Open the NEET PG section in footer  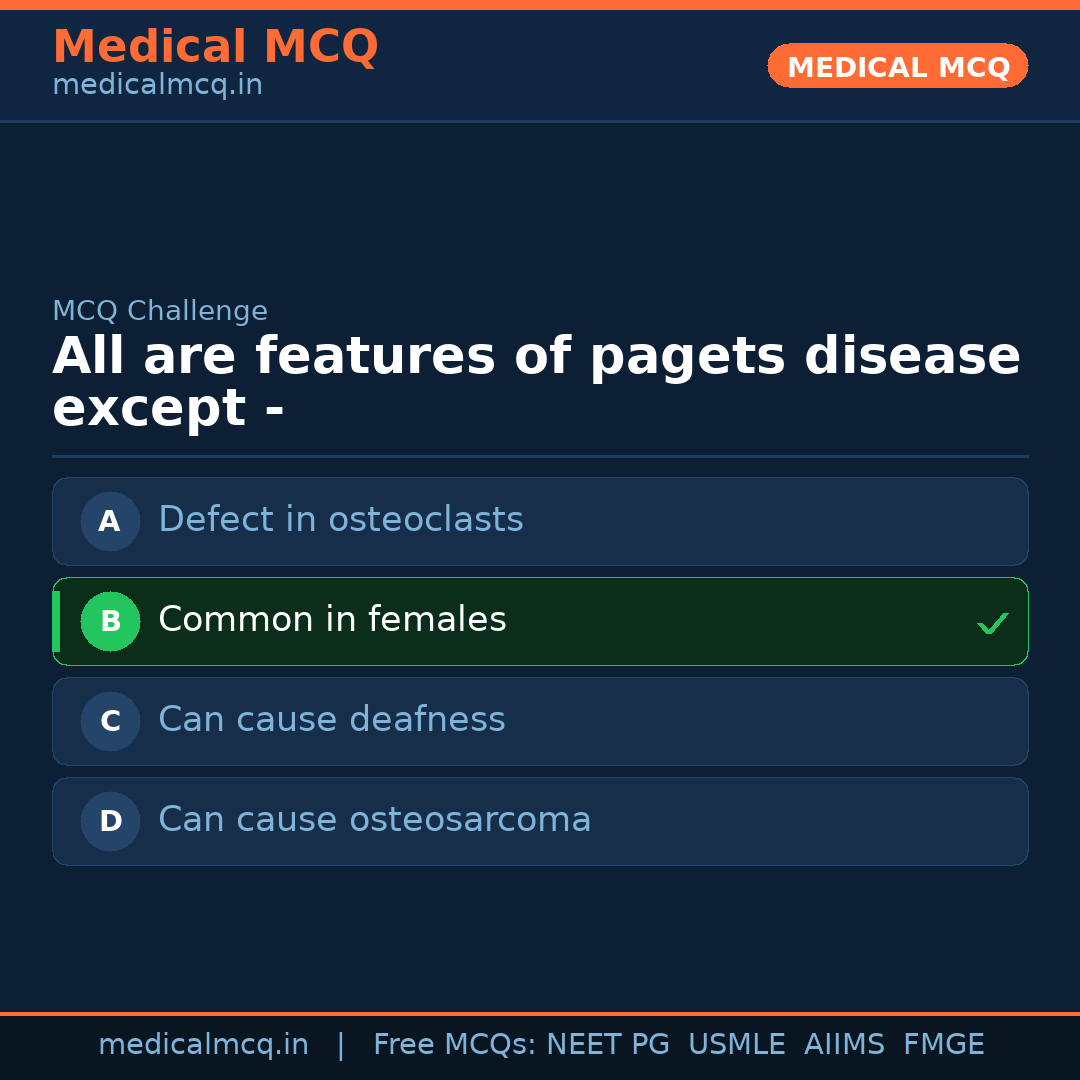click(607, 1044)
